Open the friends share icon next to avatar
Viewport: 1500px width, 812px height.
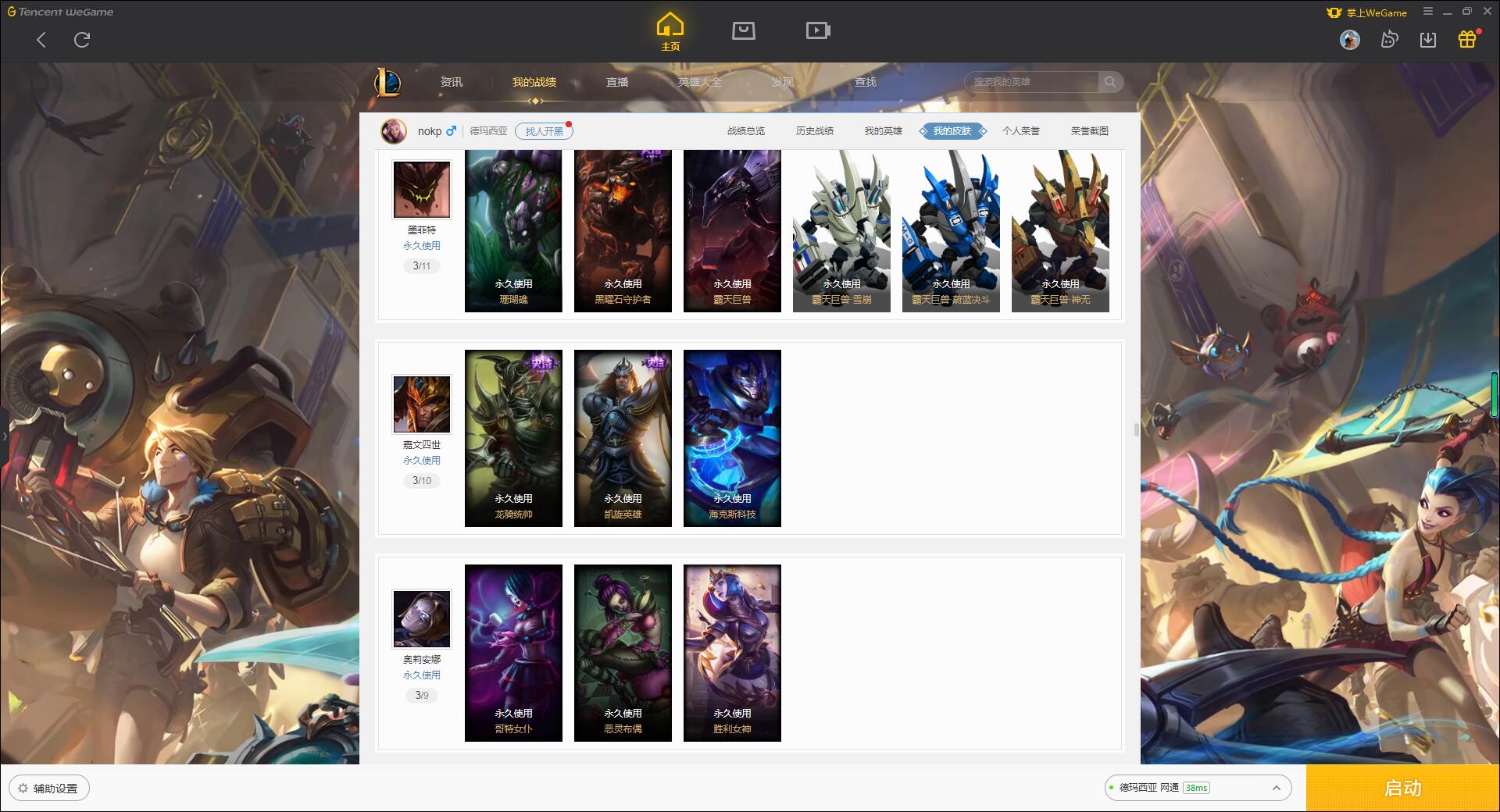tap(1389, 40)
